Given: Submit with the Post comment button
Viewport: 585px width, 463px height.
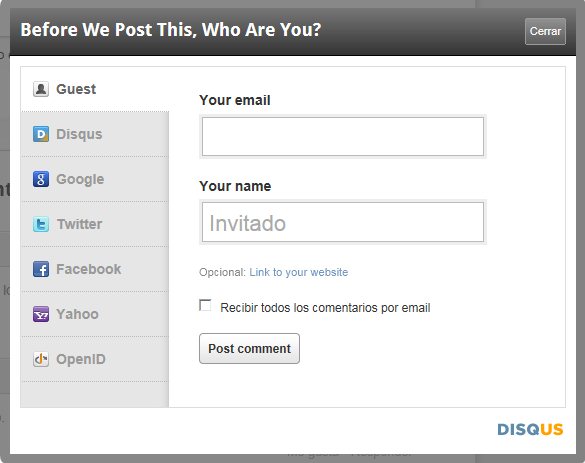Looking at the screenshot, I should click(249, 348).
